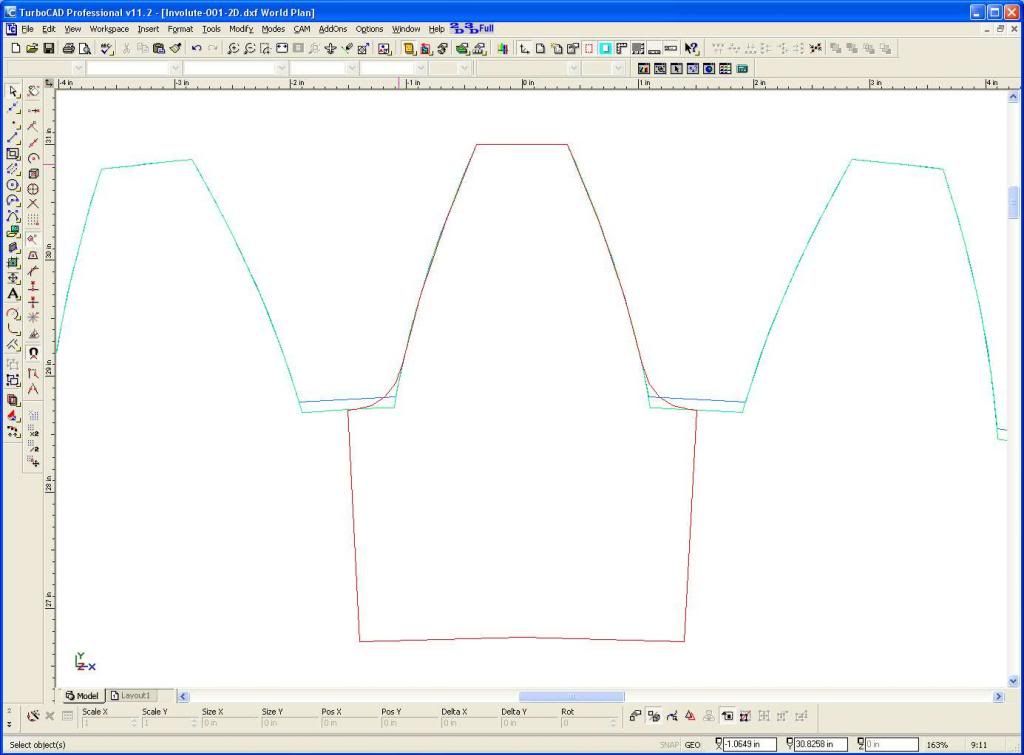Open the Format menu

pos(180,29)
